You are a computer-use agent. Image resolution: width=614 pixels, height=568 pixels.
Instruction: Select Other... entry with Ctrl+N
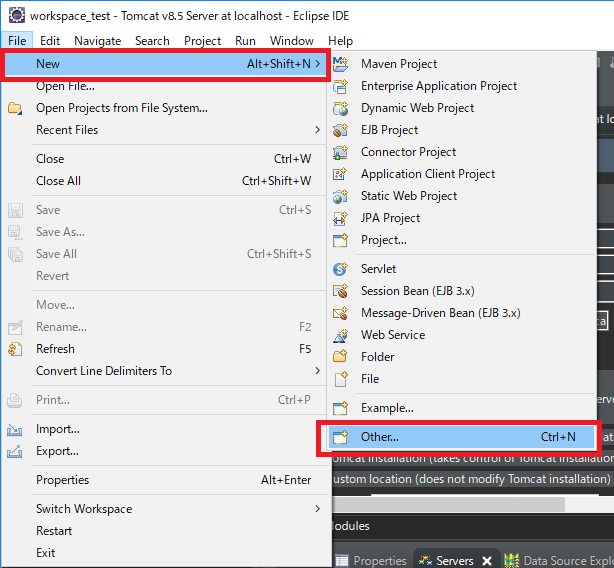pos(462,437)
